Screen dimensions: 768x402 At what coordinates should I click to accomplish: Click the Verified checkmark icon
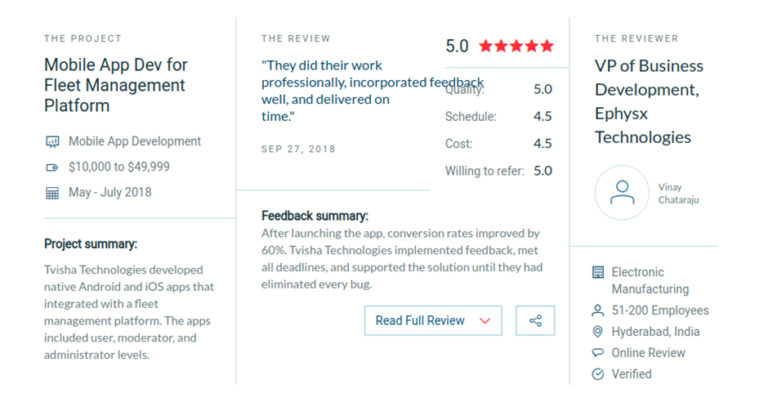[x=598, y=374]
